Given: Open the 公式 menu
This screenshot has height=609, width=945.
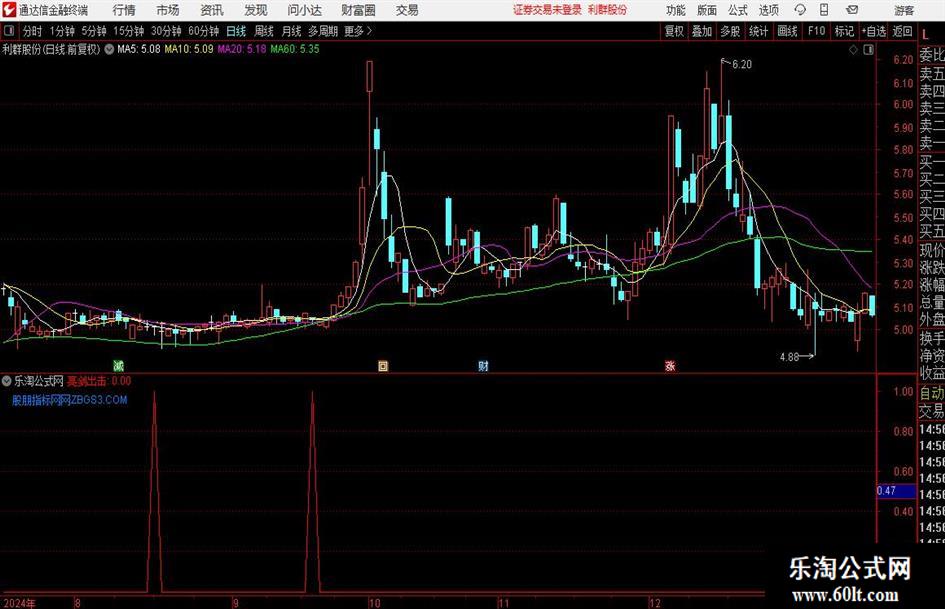Looking at the screenshot, I should [738, 10].
